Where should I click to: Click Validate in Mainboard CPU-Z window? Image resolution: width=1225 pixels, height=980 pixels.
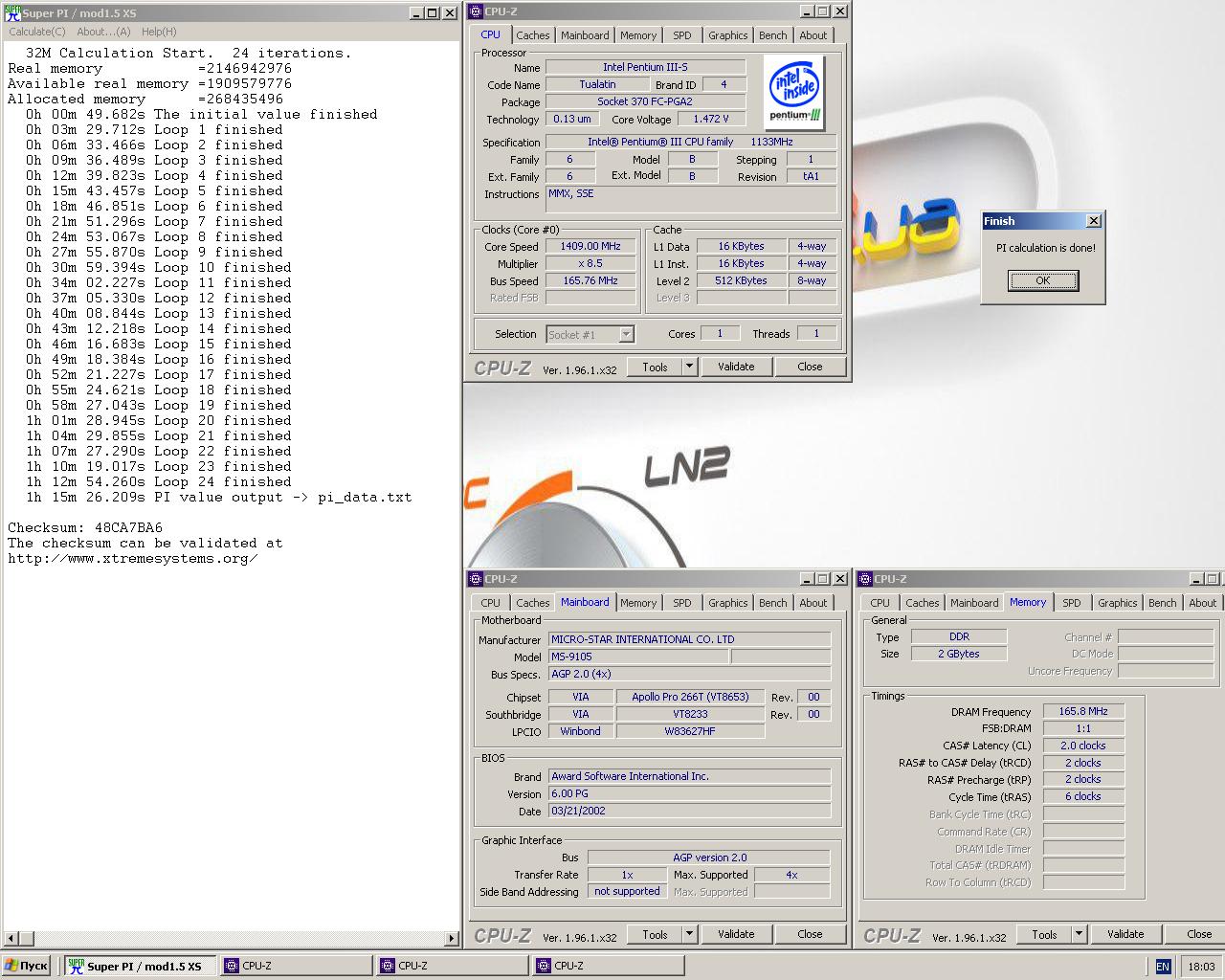click(736, 934)
